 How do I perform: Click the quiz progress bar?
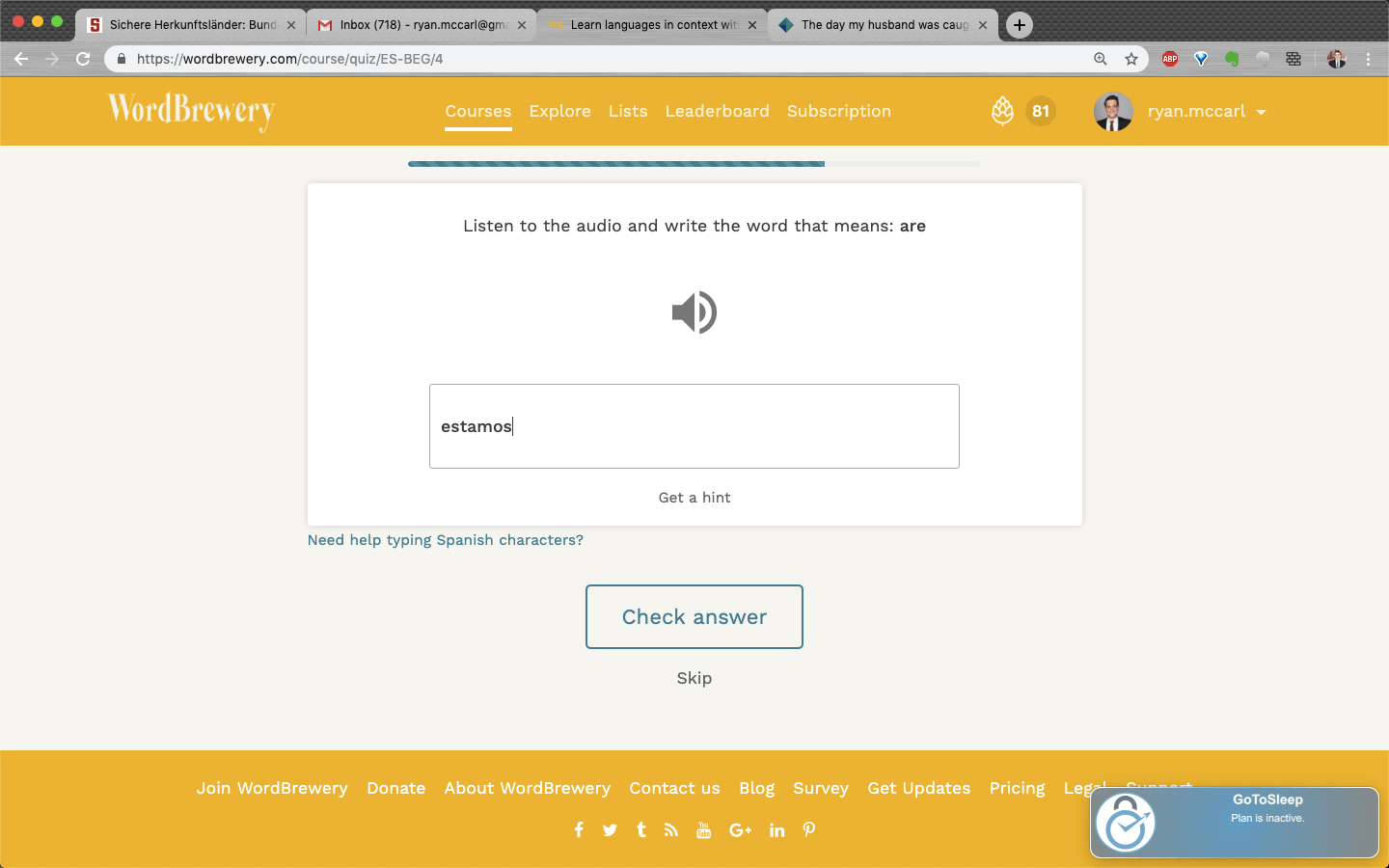694,164
